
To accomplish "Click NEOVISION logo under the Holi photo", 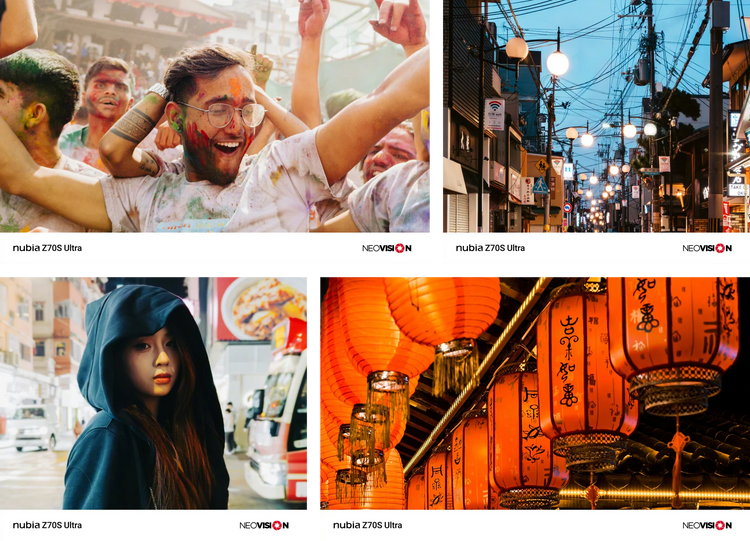I will tap(386, 248).
